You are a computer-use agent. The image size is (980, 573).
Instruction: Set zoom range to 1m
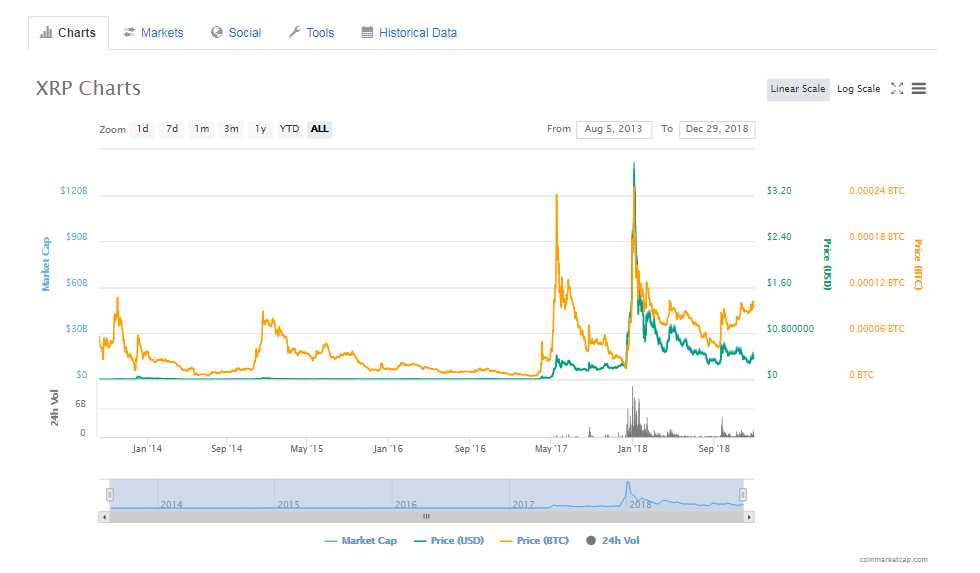(201, 129)
